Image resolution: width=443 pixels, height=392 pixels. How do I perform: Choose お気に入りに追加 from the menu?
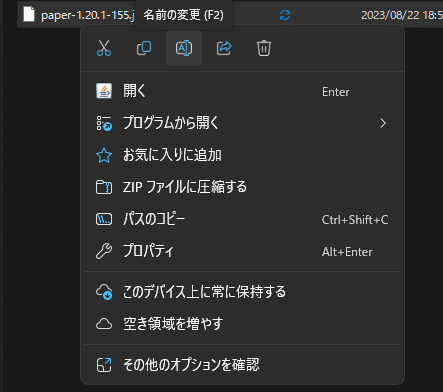click(242, 155)
